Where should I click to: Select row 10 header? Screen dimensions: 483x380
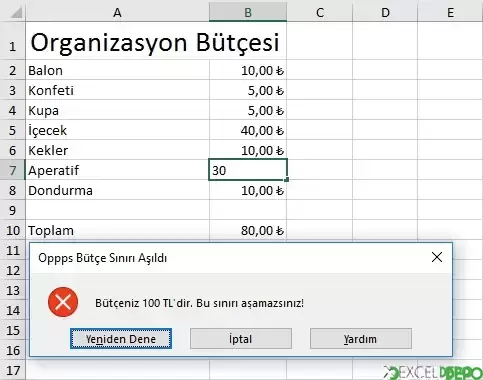click(x=13, y=230)
